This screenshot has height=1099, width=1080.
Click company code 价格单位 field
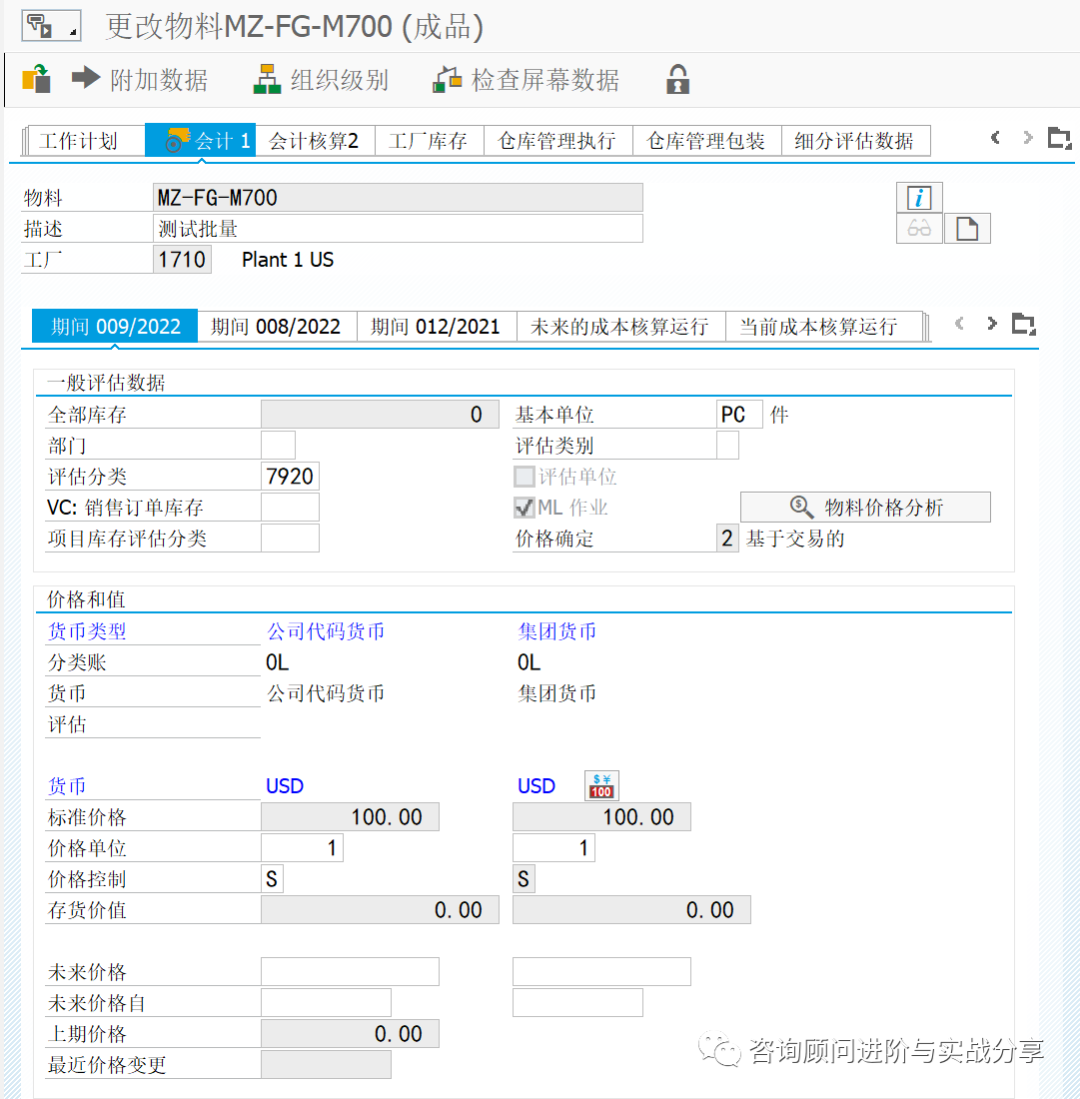click(x=302, y=847)
